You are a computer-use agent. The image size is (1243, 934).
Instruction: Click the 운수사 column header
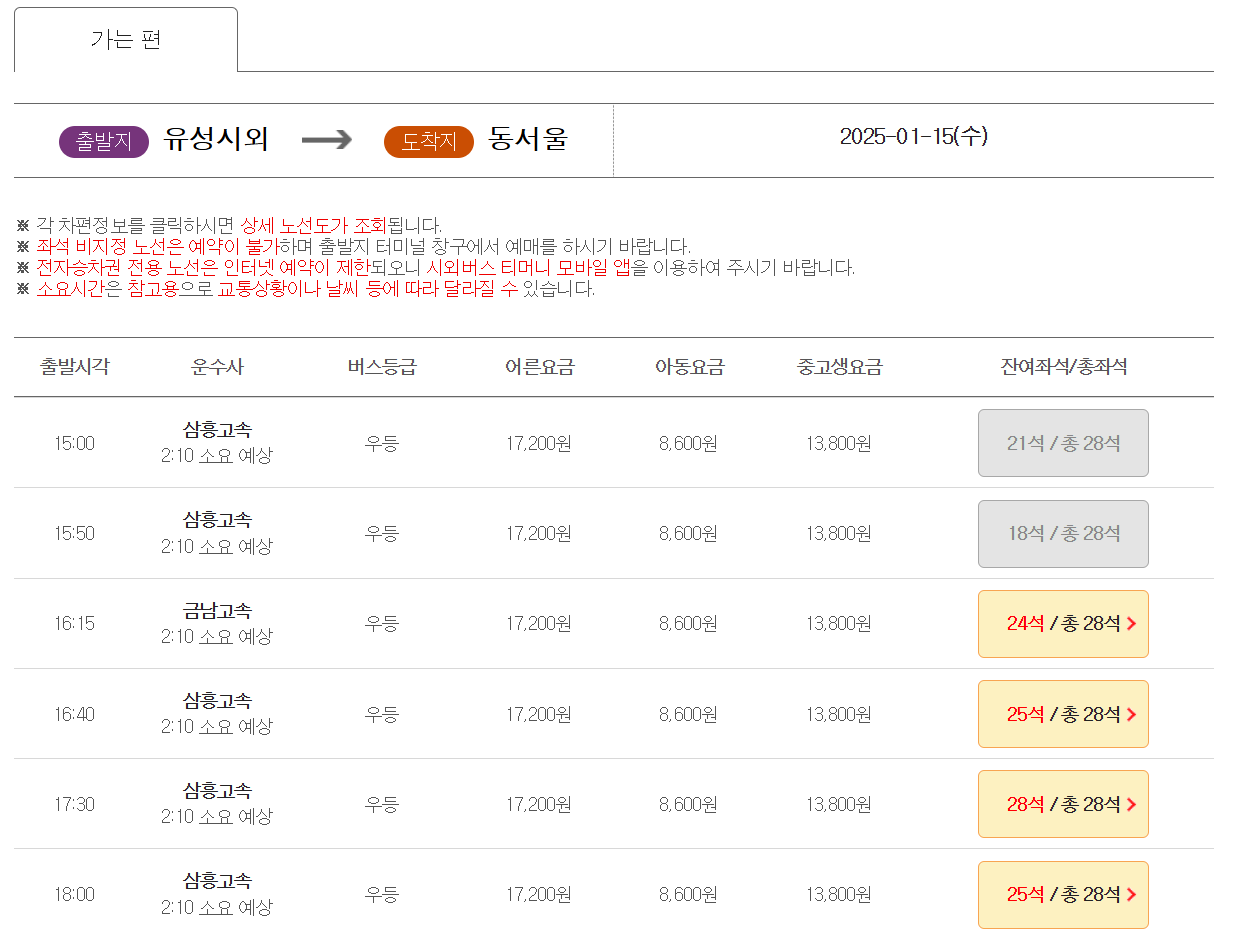(217, 367)
